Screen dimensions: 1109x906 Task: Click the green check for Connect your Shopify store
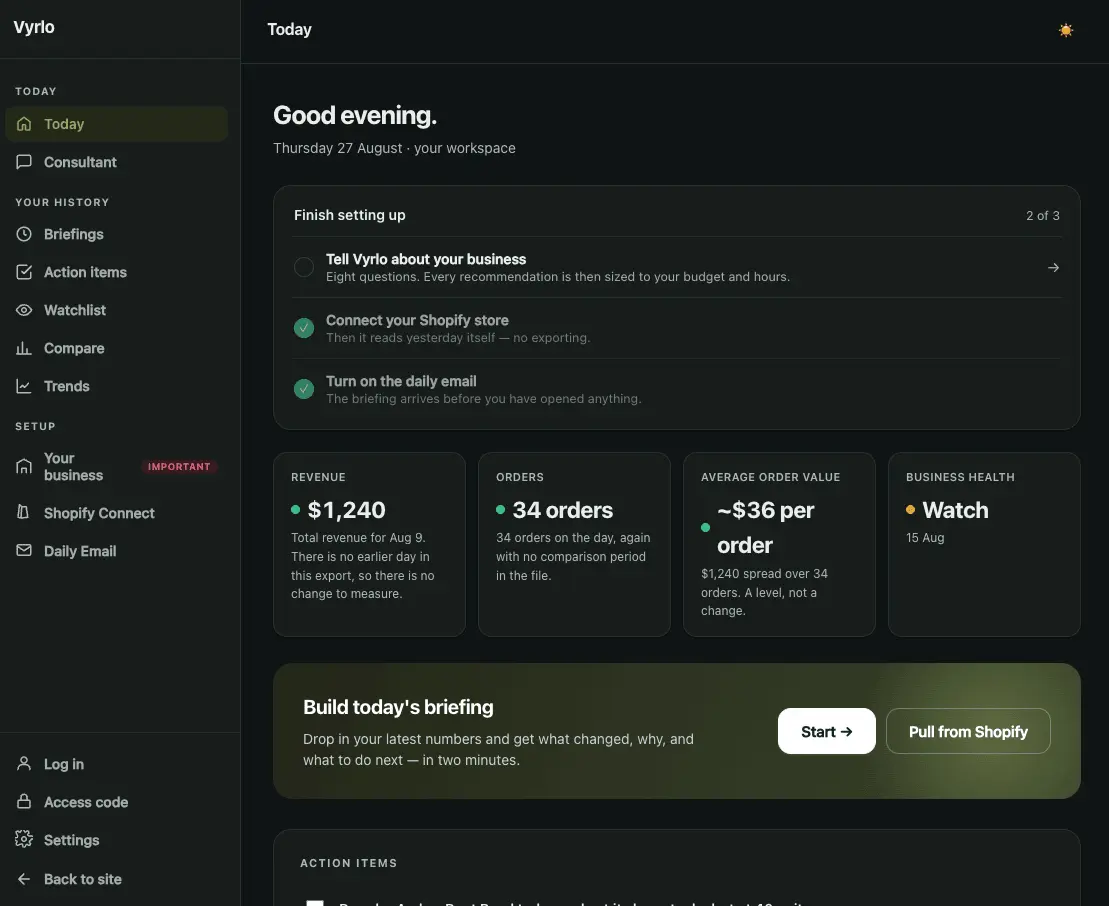(304, 328)
